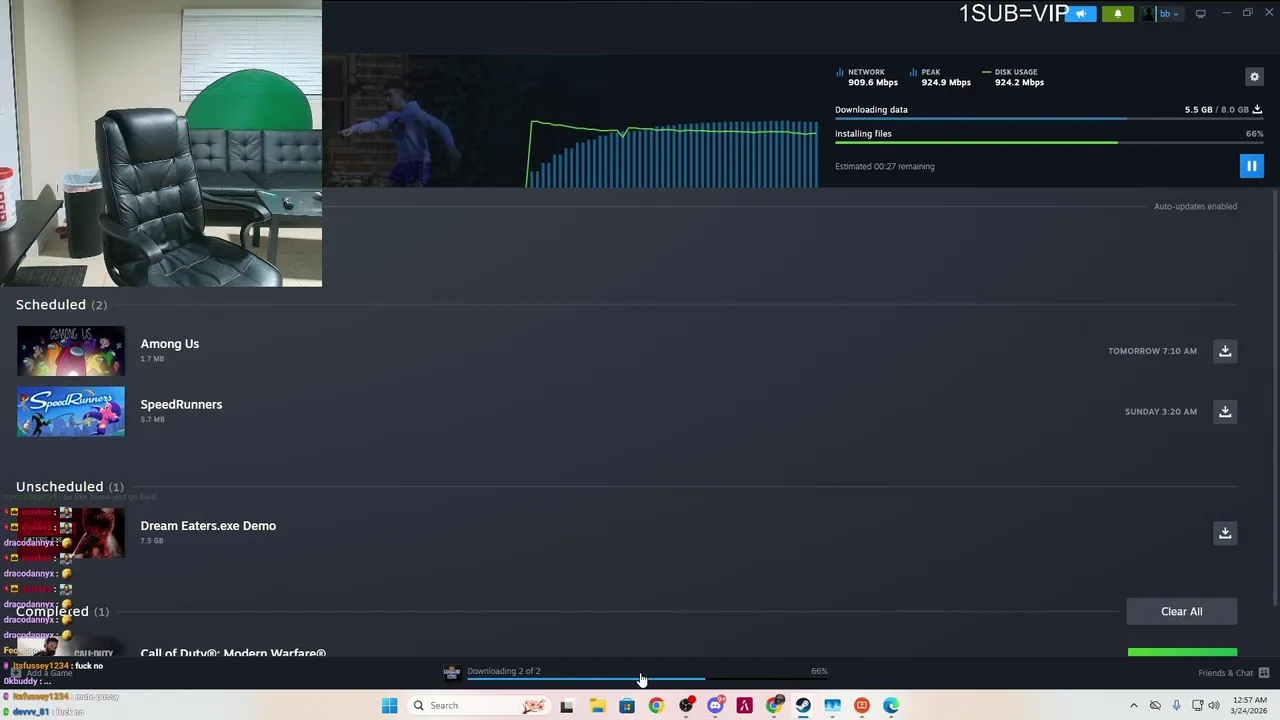Enter Big Picture mode via monitor icon
The width and height of the screenshot is (1280, 720).
(x=1200, y=13)
